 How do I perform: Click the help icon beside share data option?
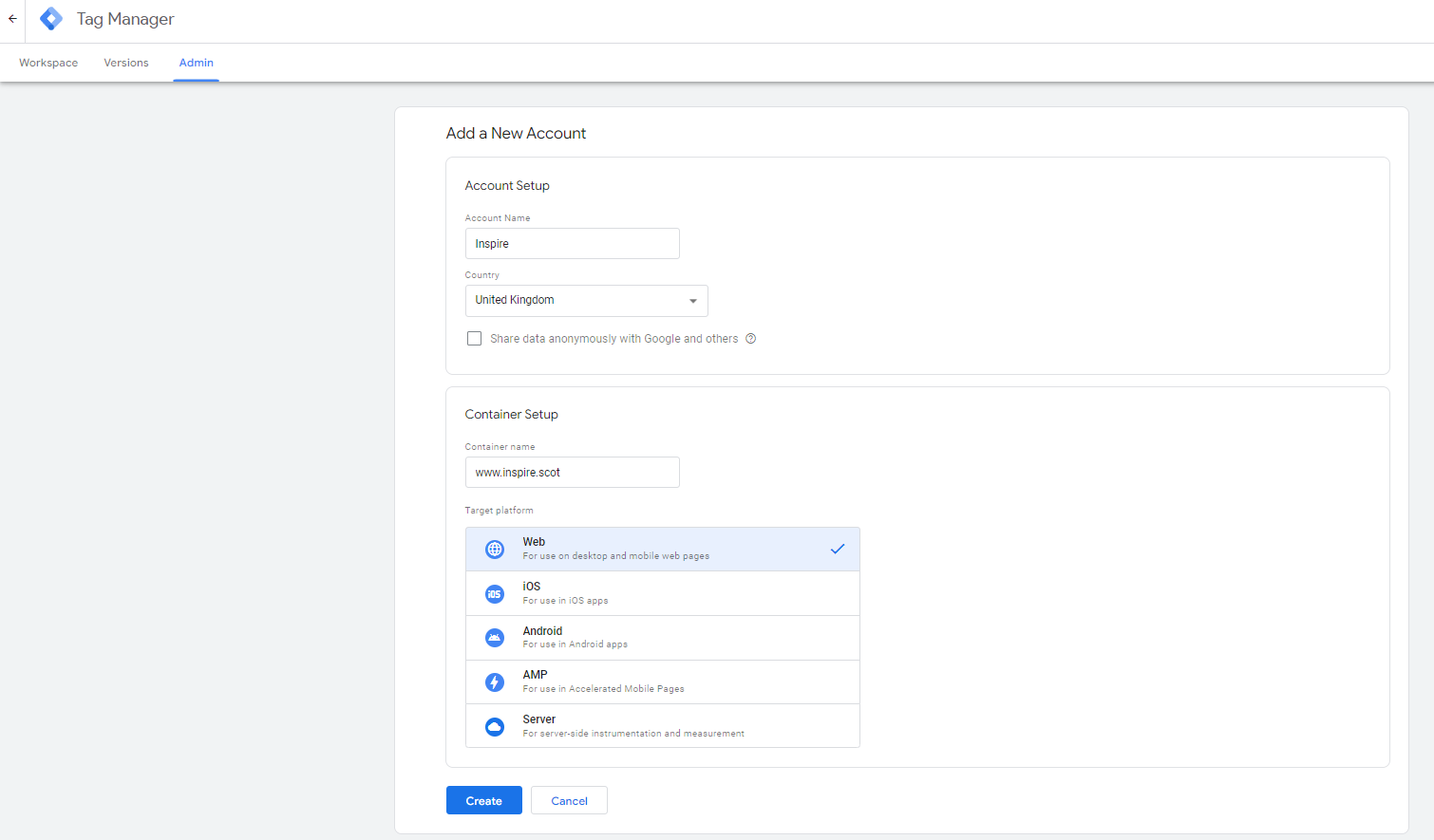point(750,339)
